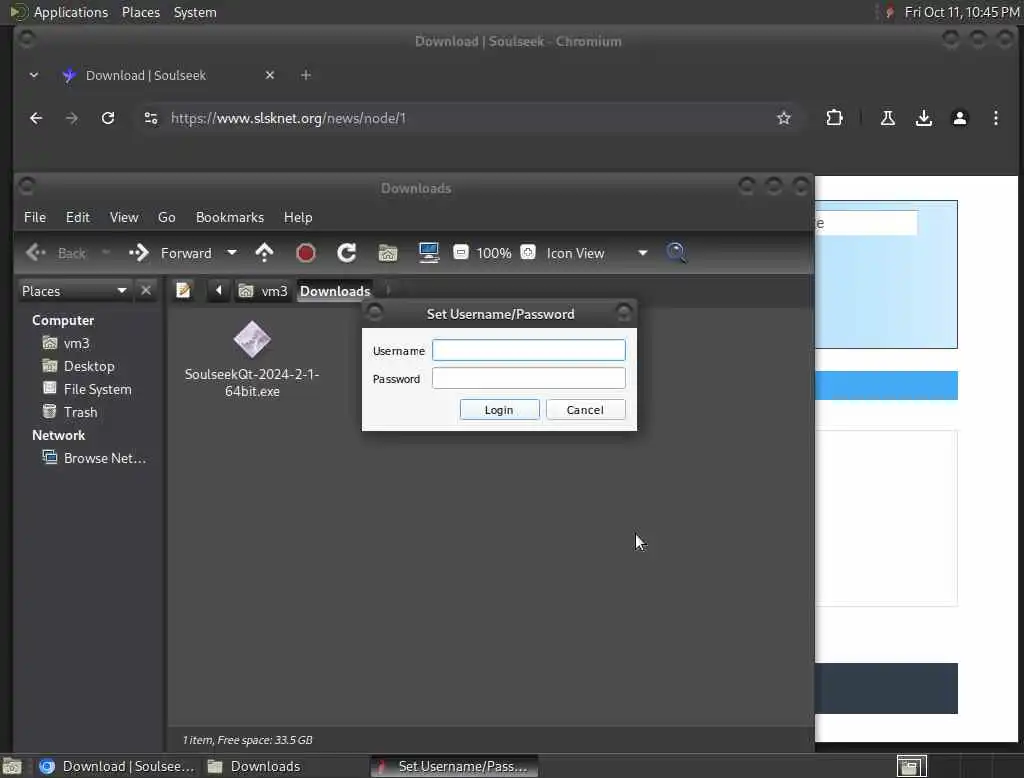Viewport: 1024px width, 778px height.
Task: Go Back in the Downloads file manager
Action: (x=56, y=253)
